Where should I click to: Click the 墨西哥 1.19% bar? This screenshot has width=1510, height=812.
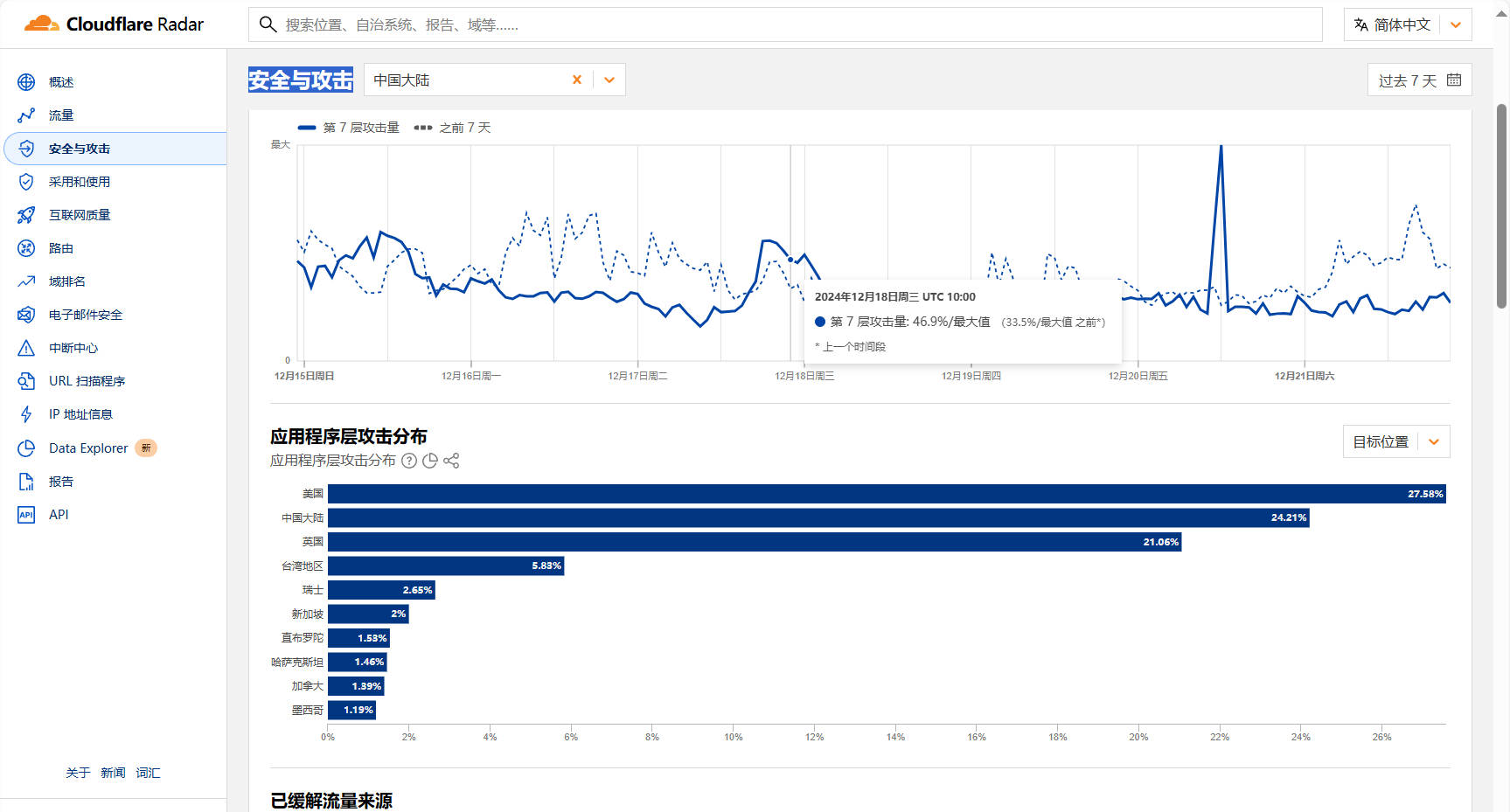tap(351, 711)
